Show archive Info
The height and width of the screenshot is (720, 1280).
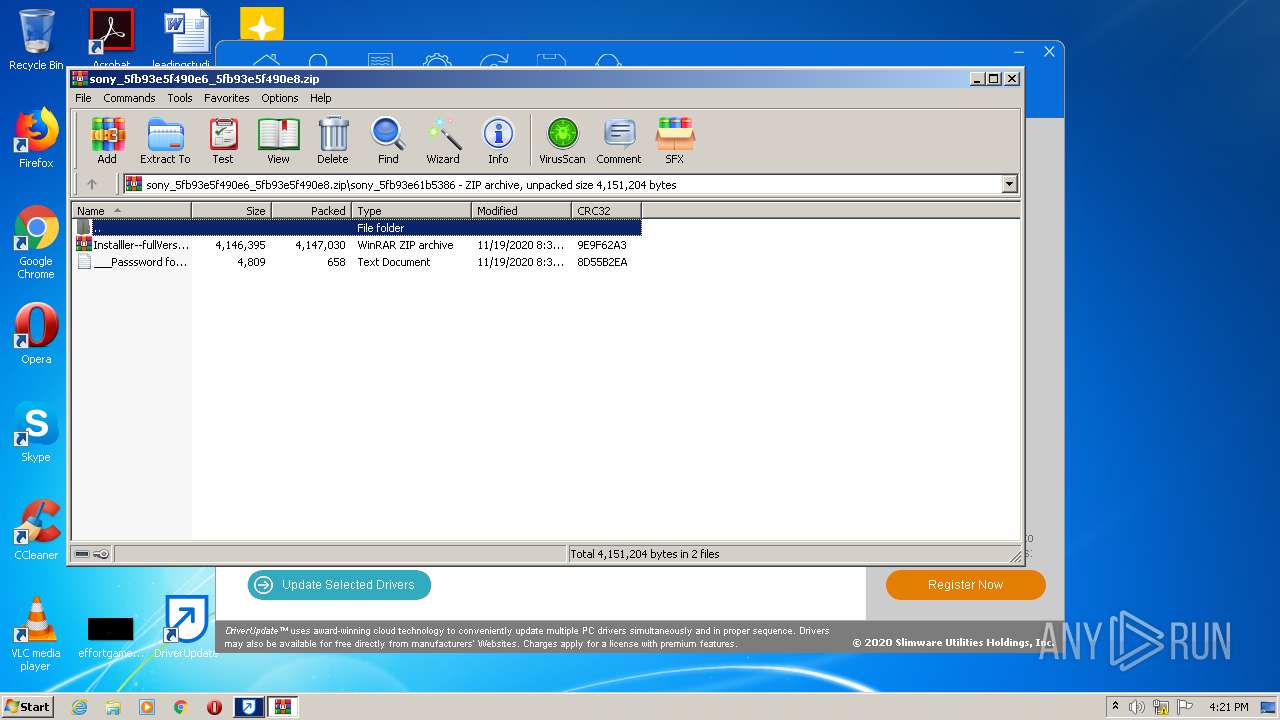pos(498,140)
